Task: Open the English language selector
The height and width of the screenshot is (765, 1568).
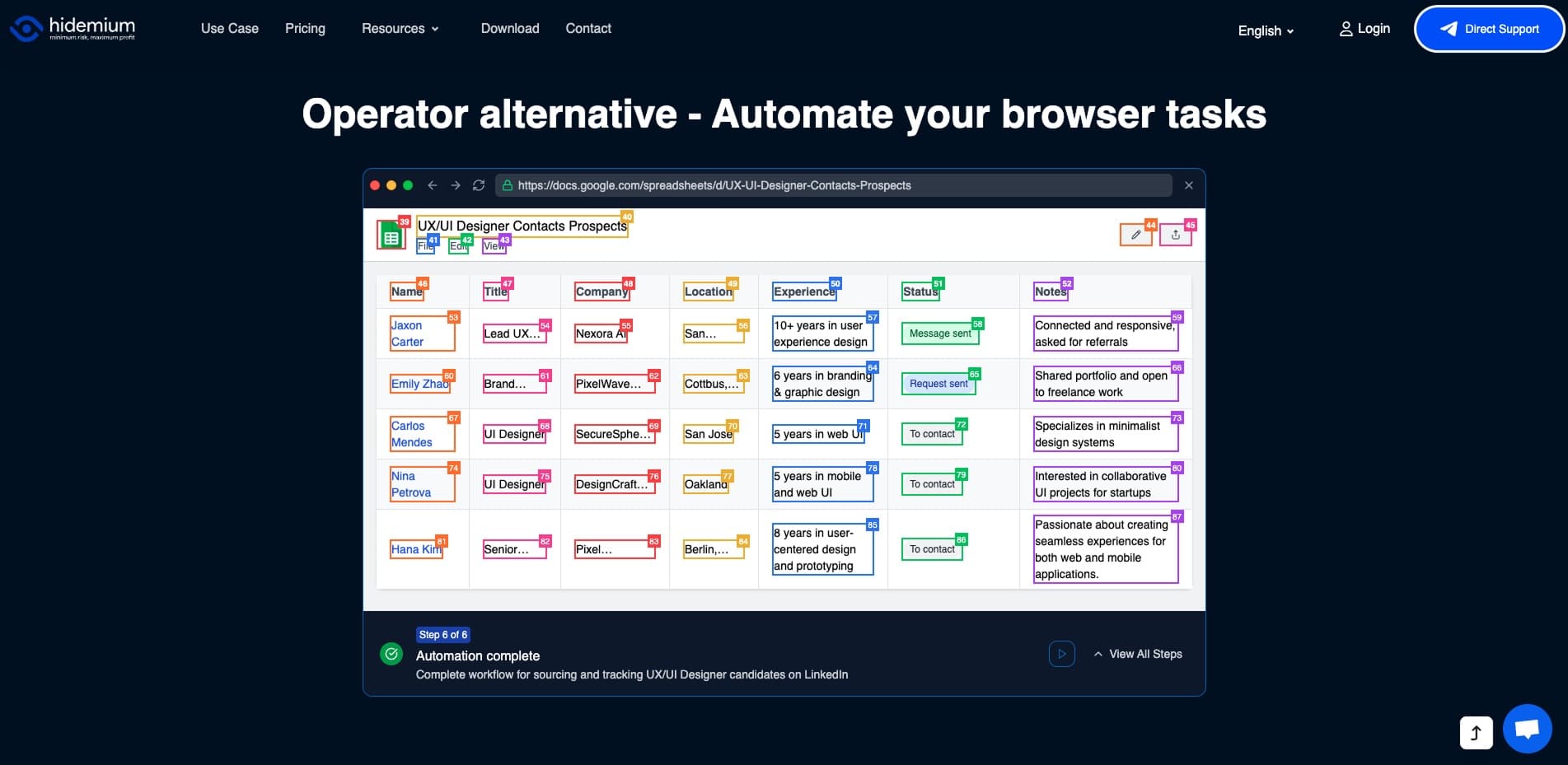Action: point(1266,30)
